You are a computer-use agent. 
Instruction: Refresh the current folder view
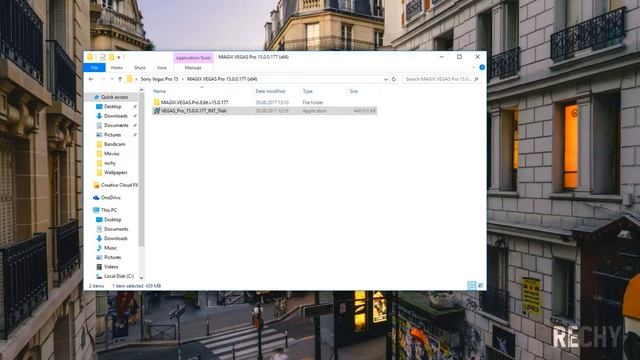click(394, 79)
